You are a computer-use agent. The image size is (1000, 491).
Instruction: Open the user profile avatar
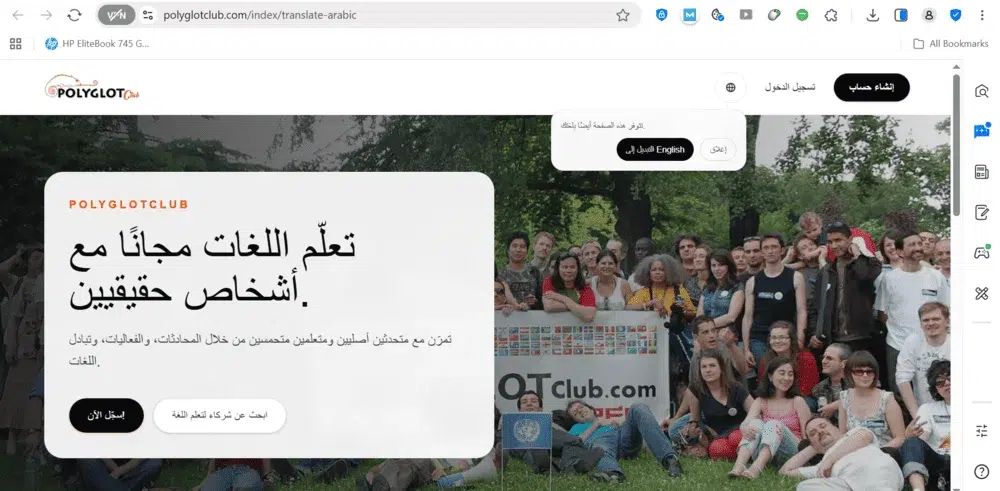coord(929,15)
